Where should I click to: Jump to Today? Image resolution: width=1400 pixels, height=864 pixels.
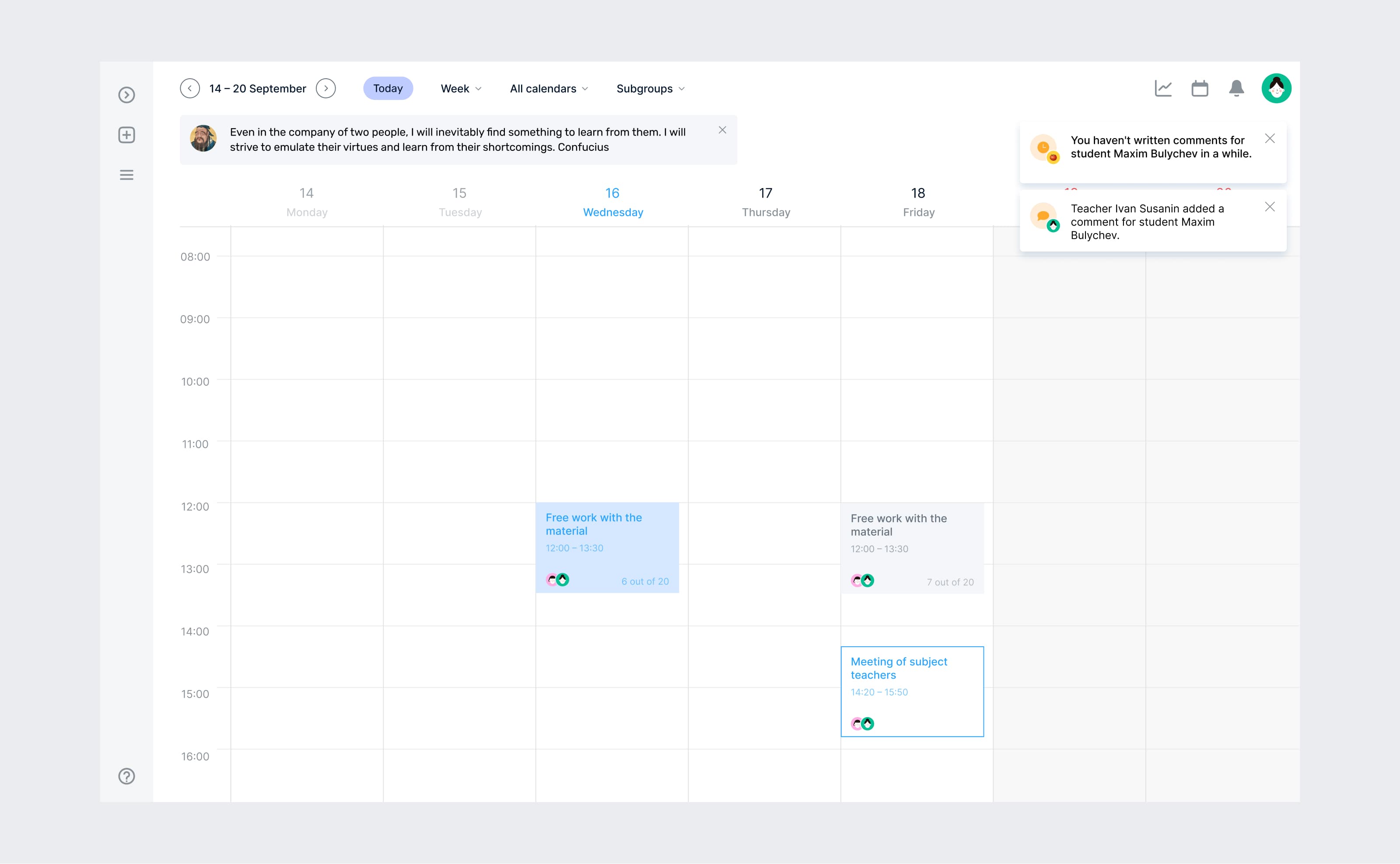pyautogui.click(x=388, y=89)
